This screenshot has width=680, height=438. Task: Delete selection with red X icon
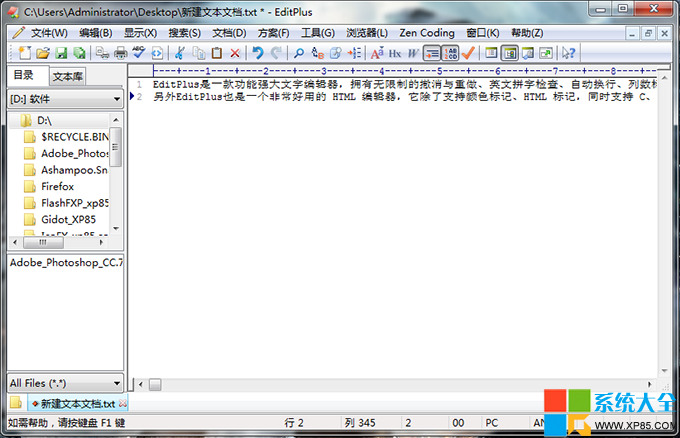(x=235, y=53)
